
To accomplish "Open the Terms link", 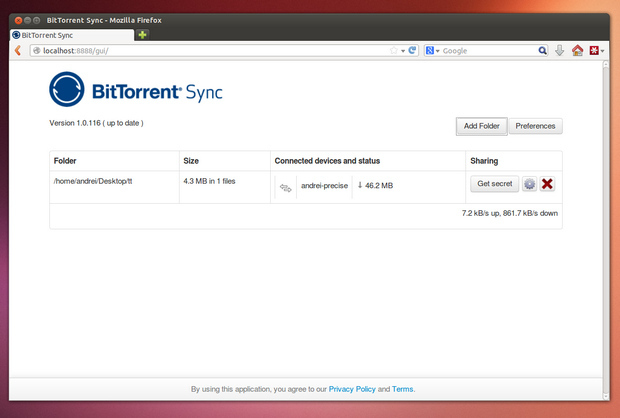I will pyautogui.click(x=403, y=389).
